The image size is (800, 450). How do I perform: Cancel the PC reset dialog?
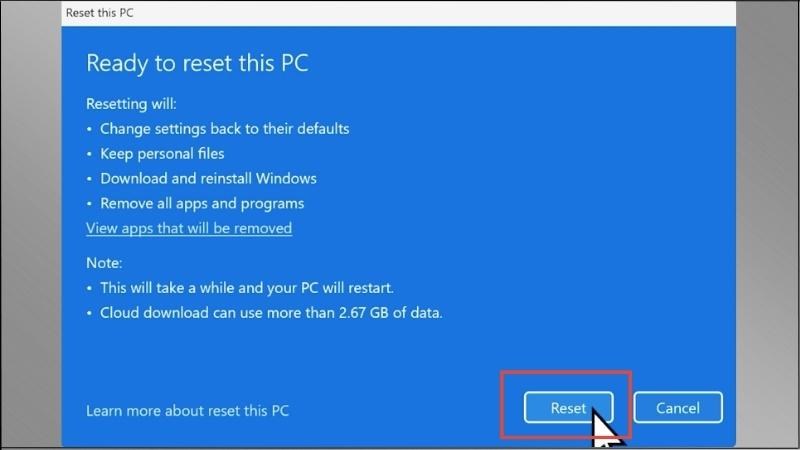[678, 408]
